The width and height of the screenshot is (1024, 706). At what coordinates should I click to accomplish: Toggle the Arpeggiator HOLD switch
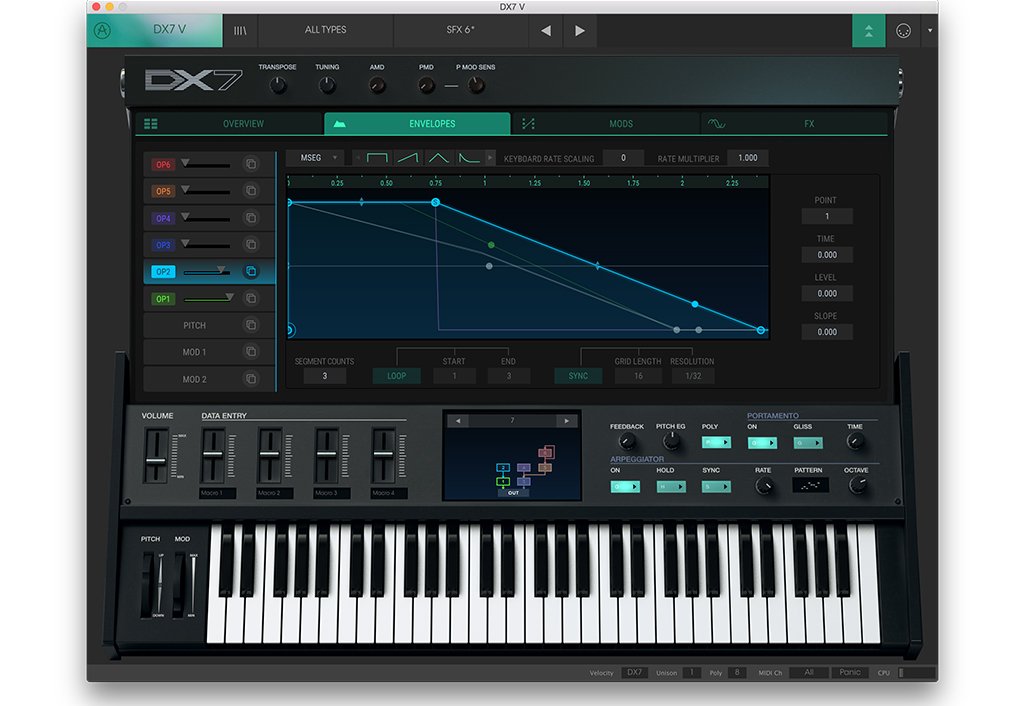(x=670, y=487)
